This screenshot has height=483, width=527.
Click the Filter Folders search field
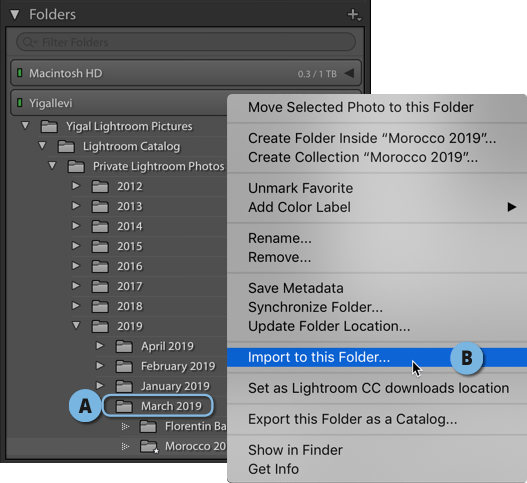point(186,42)
